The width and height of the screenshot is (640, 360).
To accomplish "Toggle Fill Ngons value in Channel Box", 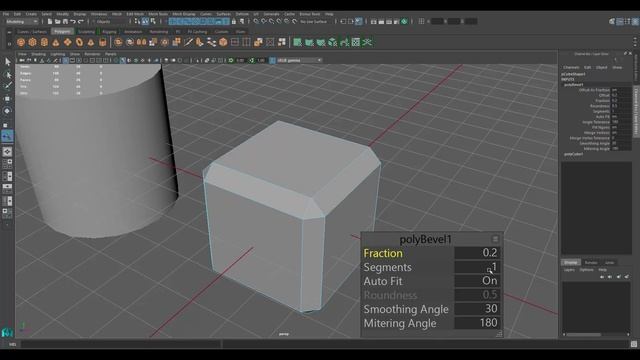I will (x=621, y=127).
